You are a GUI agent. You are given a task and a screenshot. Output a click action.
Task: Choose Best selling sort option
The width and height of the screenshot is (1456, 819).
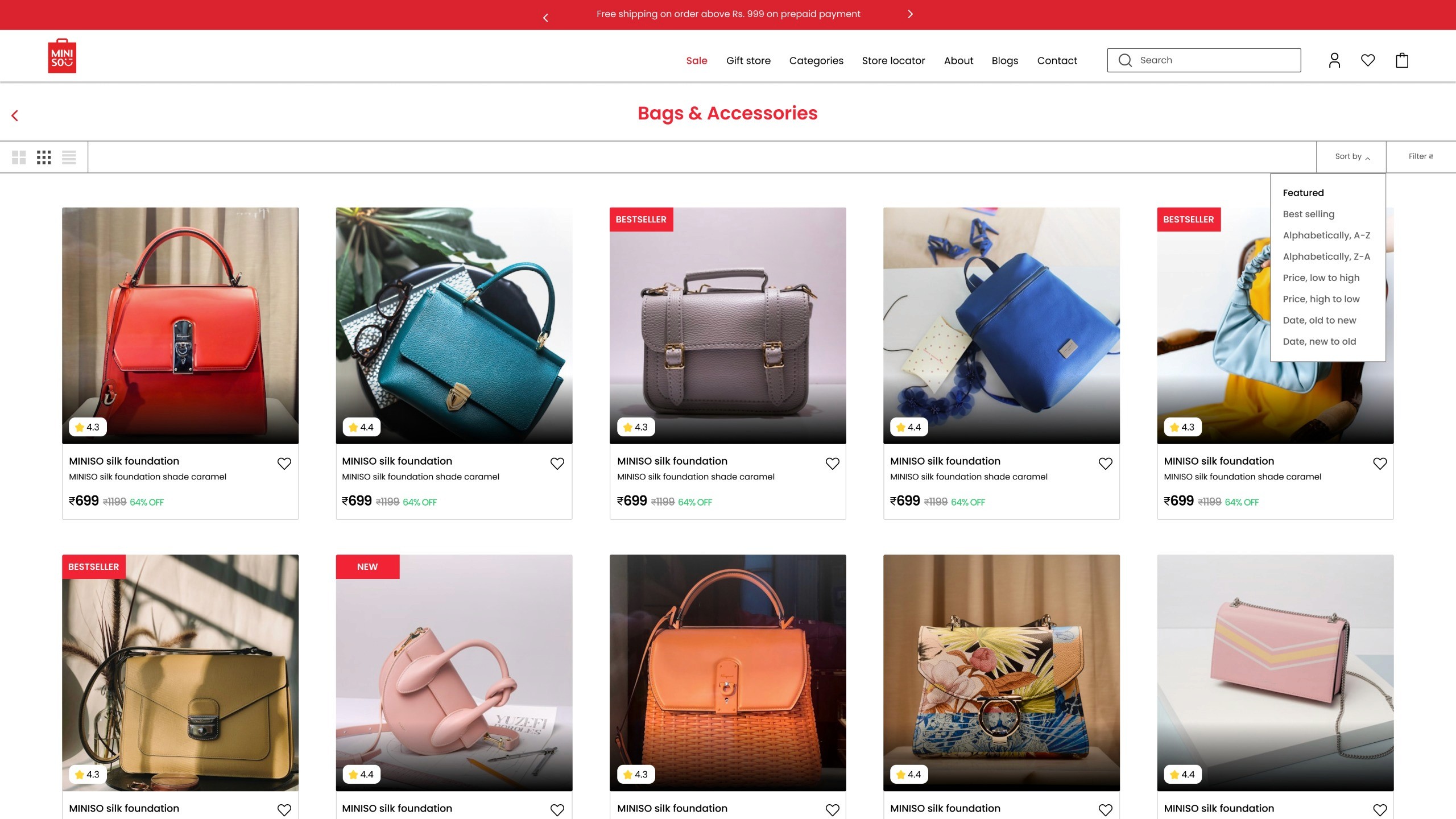coord(1309,214)
